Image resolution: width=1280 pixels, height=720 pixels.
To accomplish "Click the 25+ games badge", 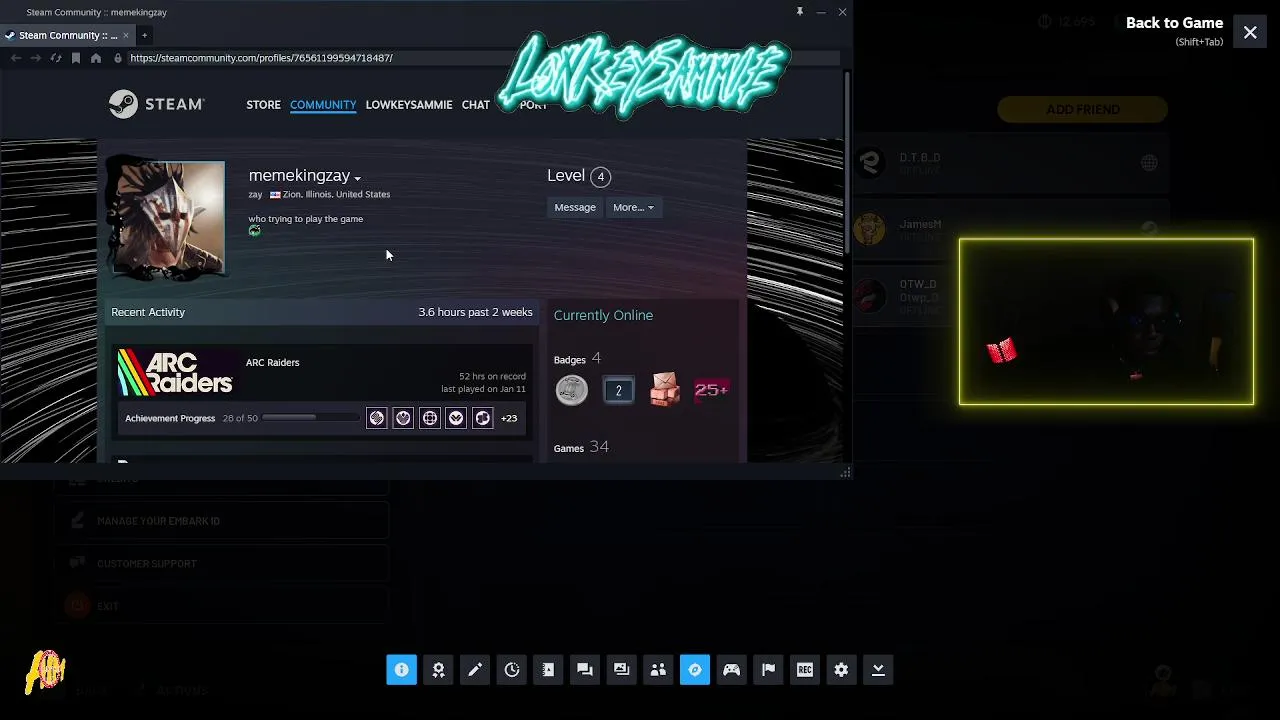I will [x=711, y=390].
